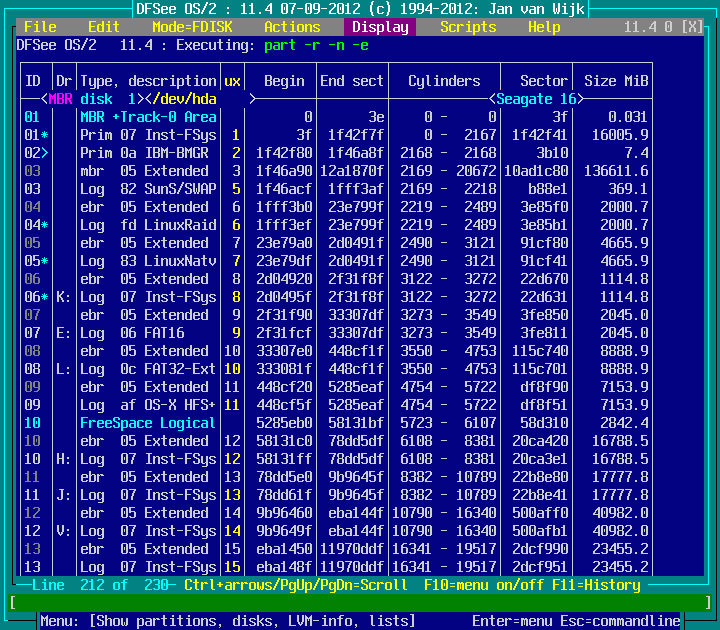Select the '/dev/hda' disk label
This screenshot has height=630, width=720.
(x=184, y=99)
